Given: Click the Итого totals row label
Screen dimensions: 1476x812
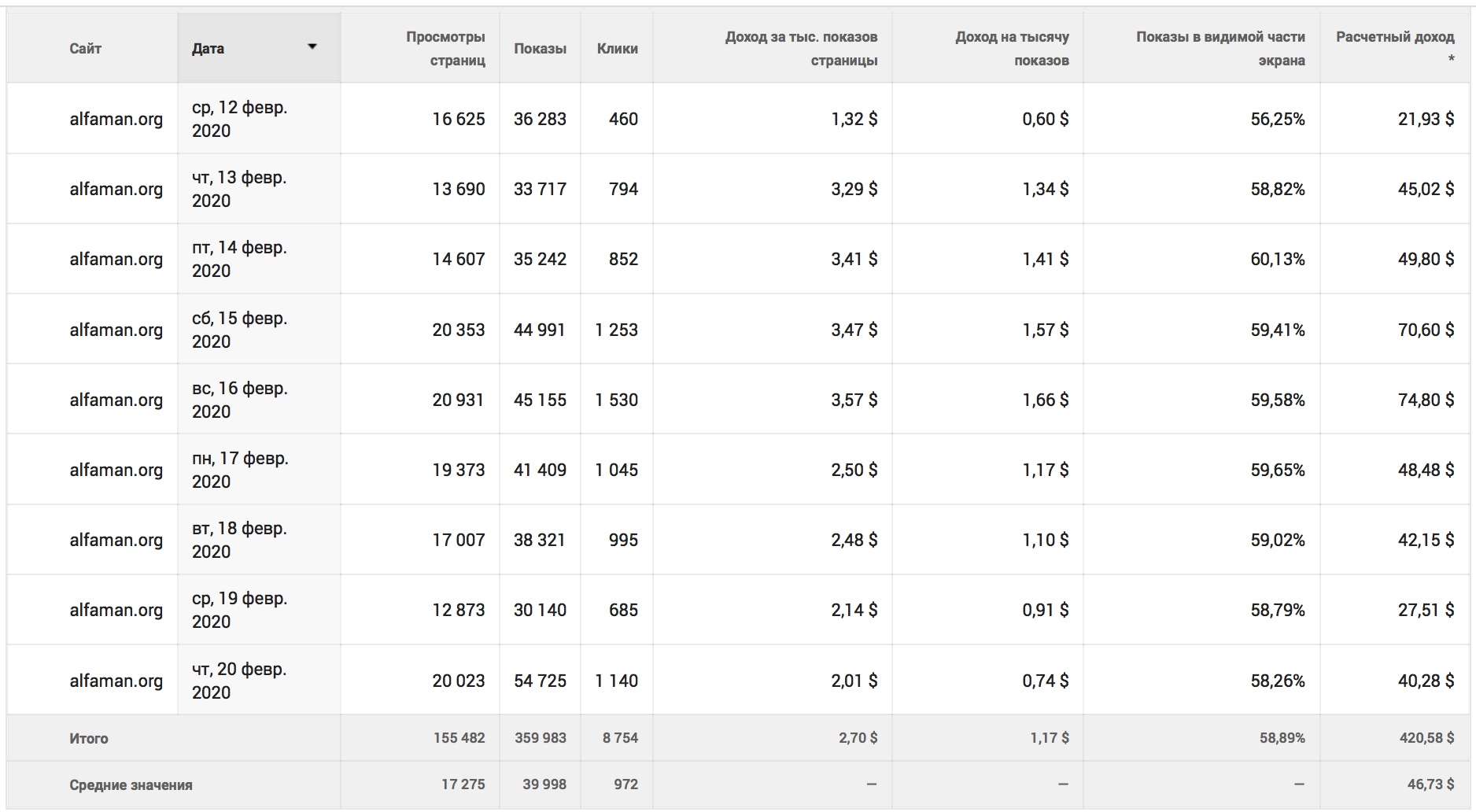Looking at the screenshot, I should (x=89, y=738).
